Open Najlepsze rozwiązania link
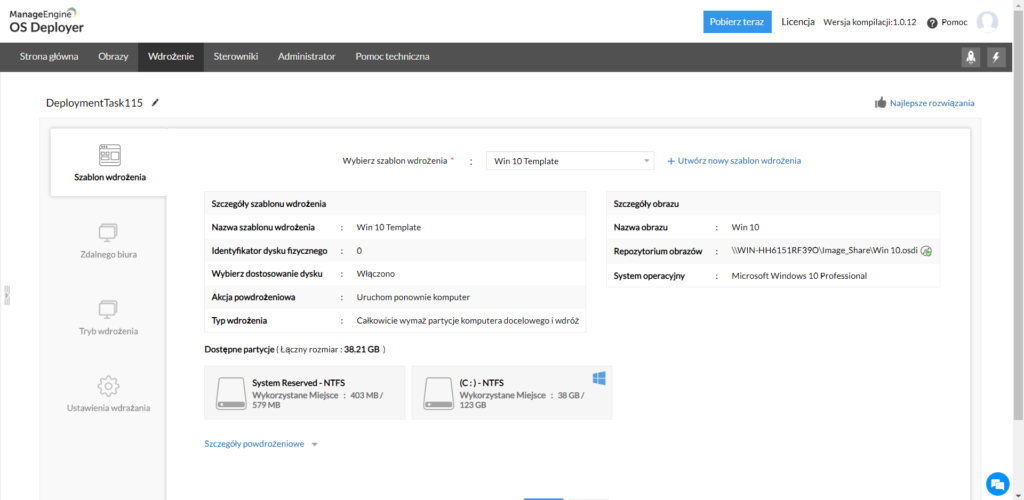1024x500 pixels. click(924, 103)
